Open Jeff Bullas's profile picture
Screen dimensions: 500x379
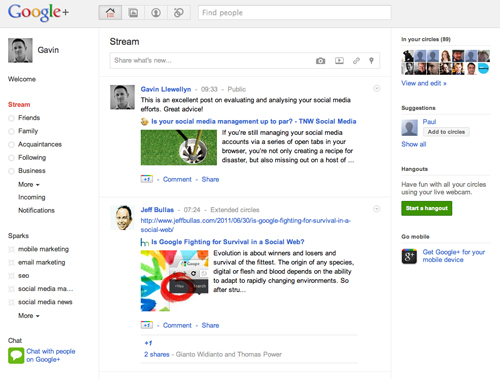point(123,218)
